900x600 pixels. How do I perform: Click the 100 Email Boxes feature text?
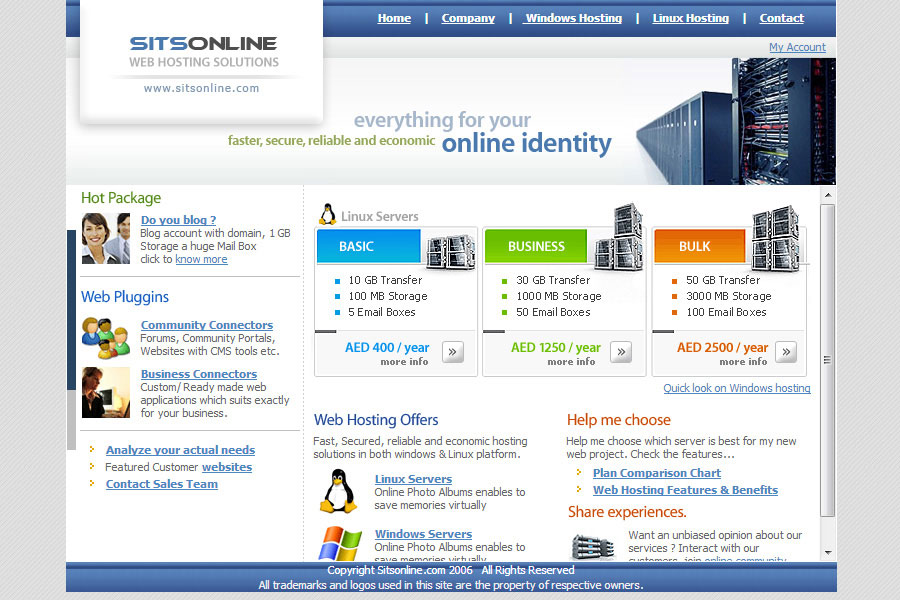(x=726, y=312)
